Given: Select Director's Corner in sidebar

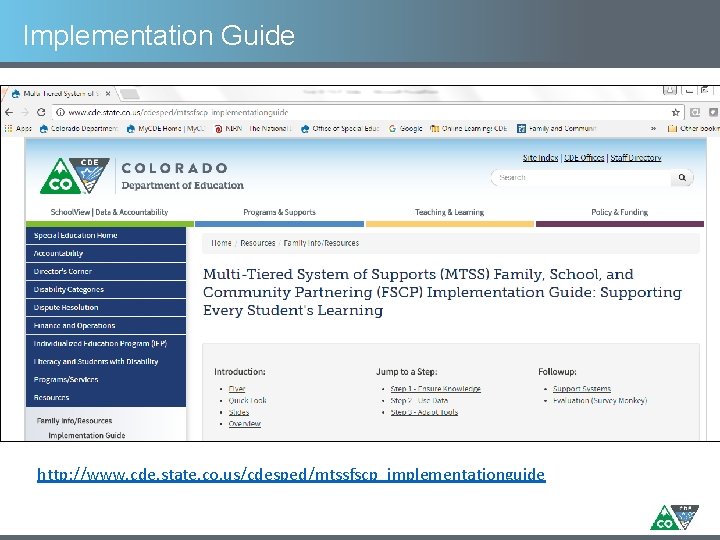Looking at the screenshot, I should 106,271.
